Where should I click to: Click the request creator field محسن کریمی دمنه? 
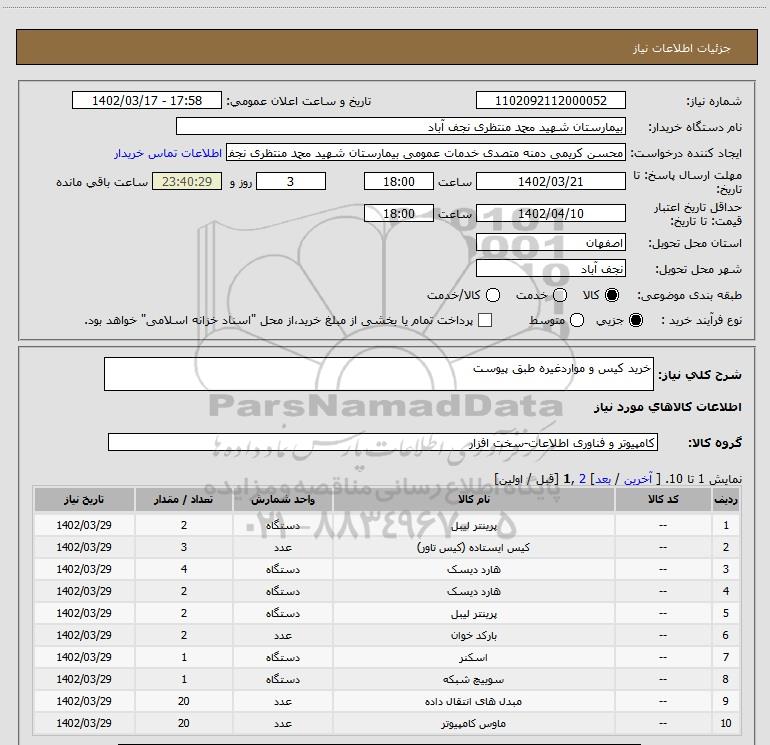(426, 153)
